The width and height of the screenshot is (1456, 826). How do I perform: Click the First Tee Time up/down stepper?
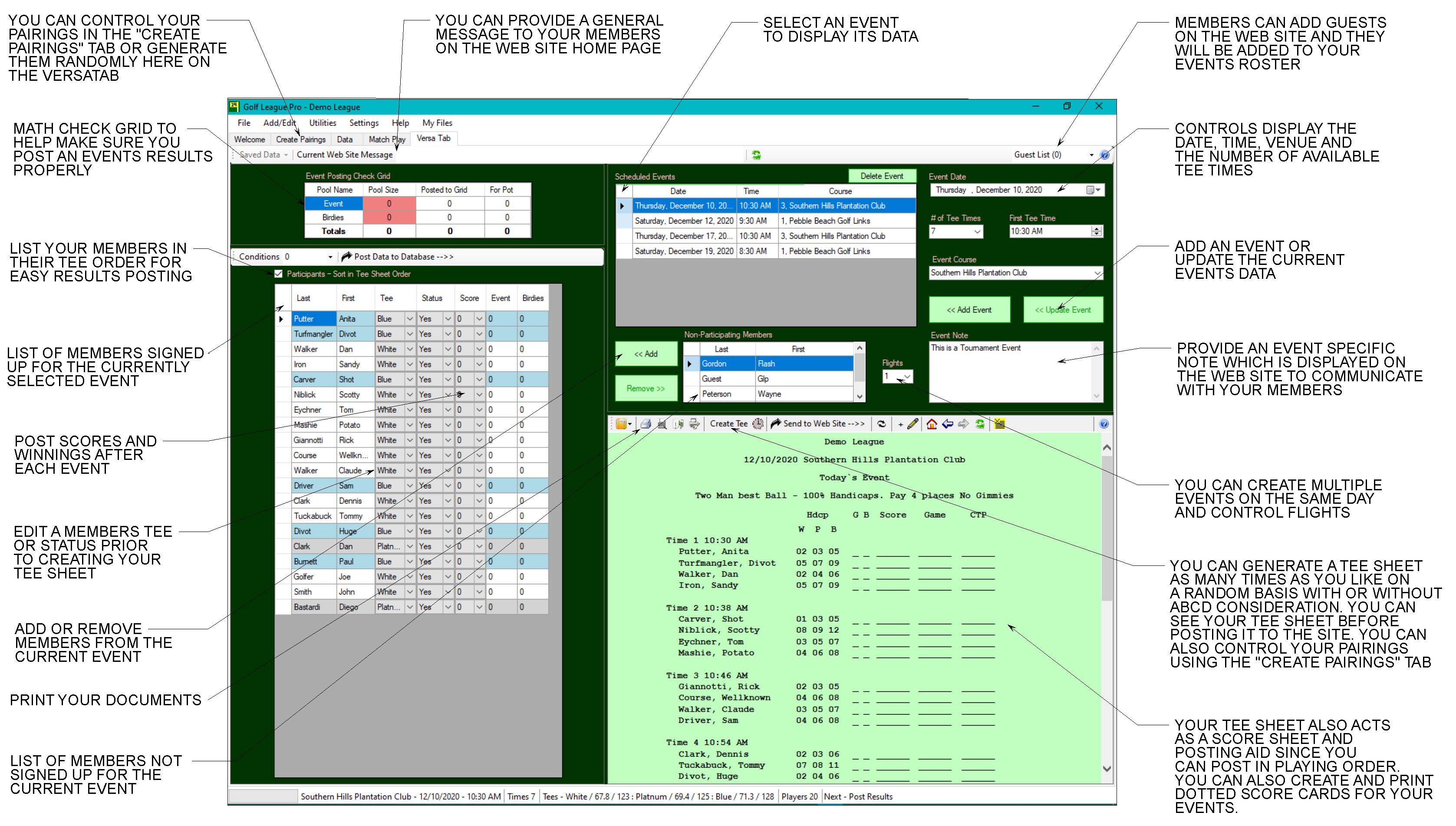pos(1097,231)
